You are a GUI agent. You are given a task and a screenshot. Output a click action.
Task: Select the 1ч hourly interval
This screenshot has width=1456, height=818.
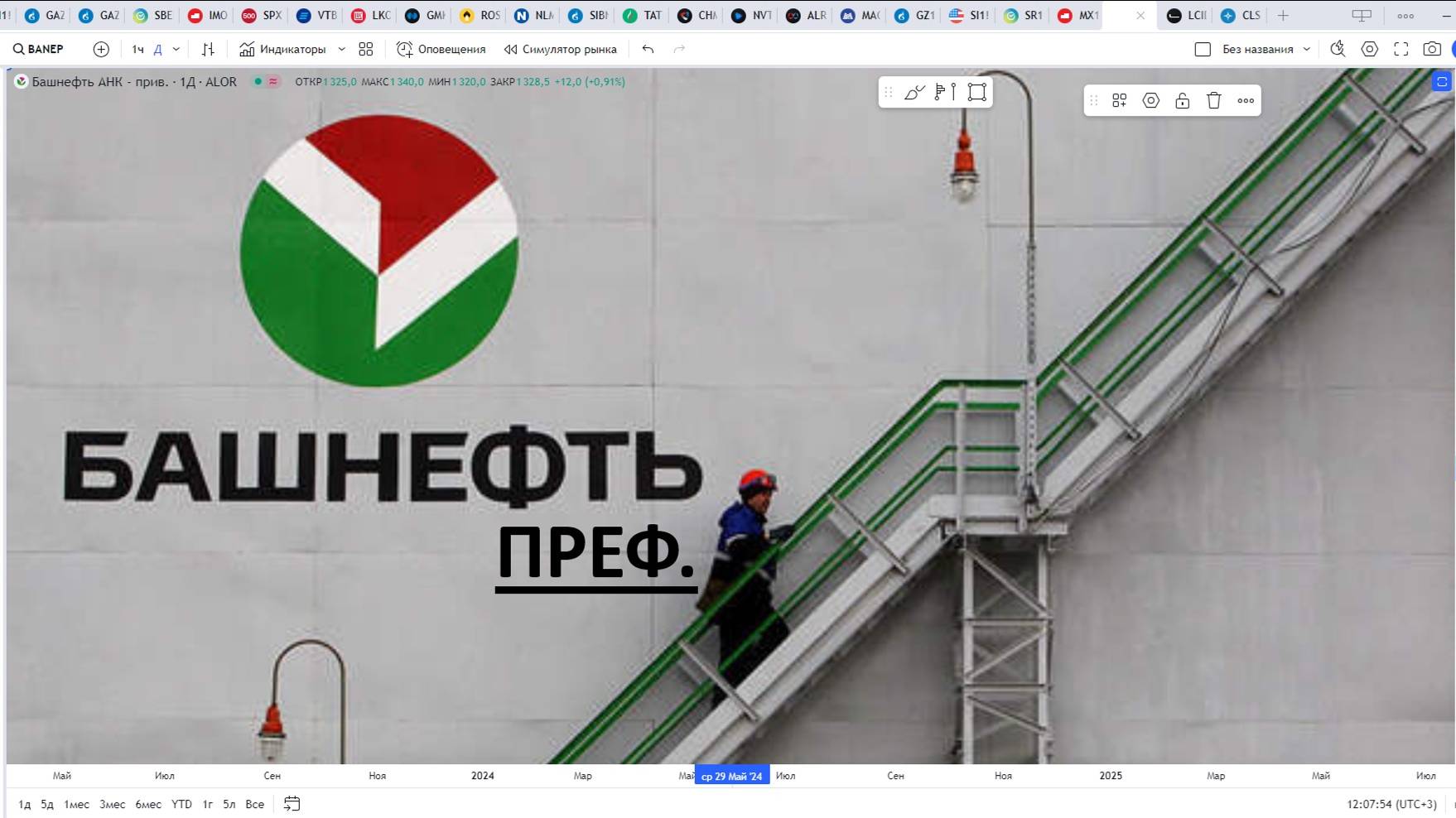[x=137, y=49]
